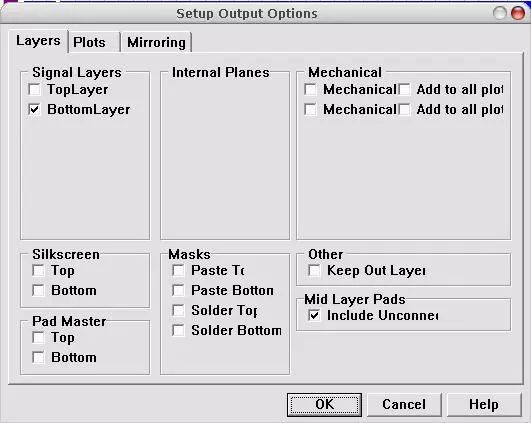Open Help for output options

[x=484, y=405]
